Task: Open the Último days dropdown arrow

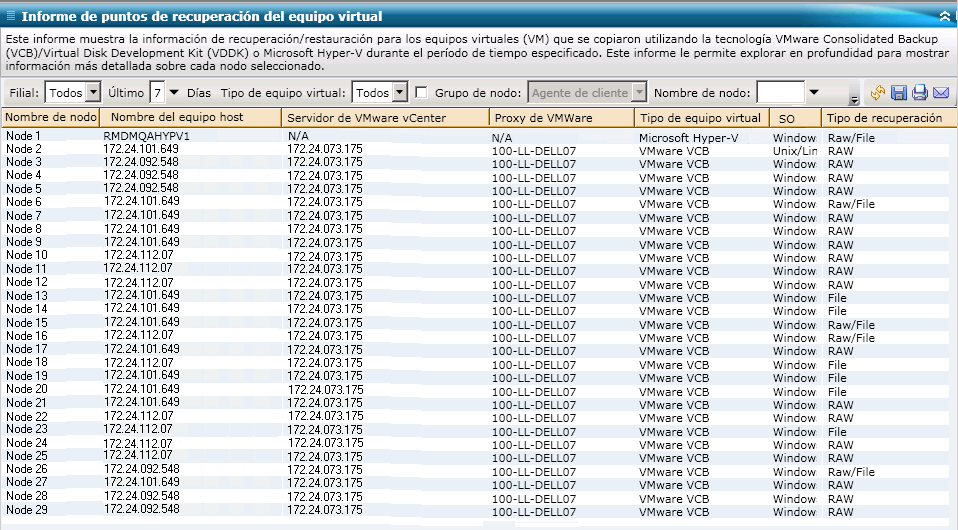Action: (174, 93)
